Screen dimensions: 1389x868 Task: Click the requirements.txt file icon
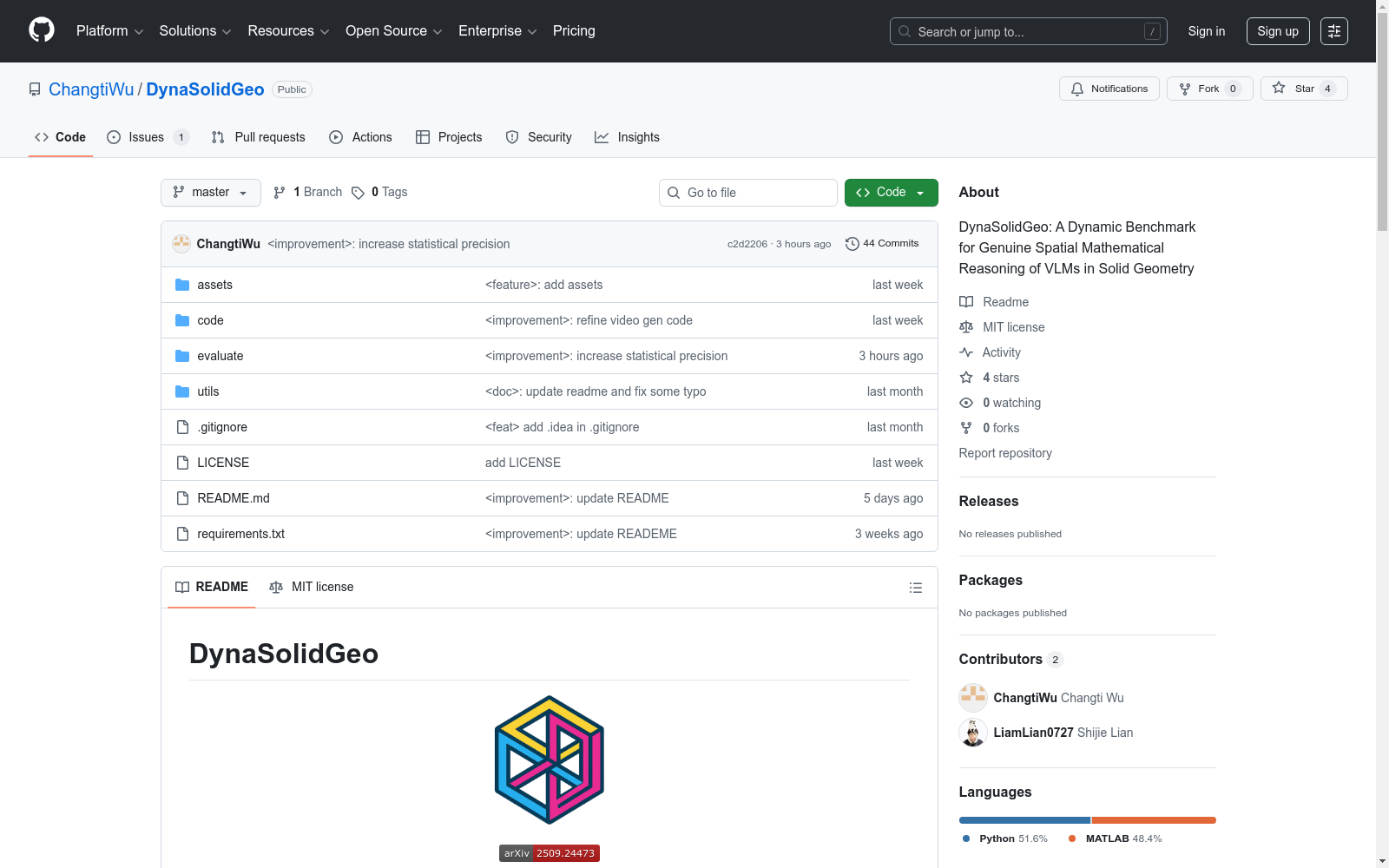click(182, 534)
